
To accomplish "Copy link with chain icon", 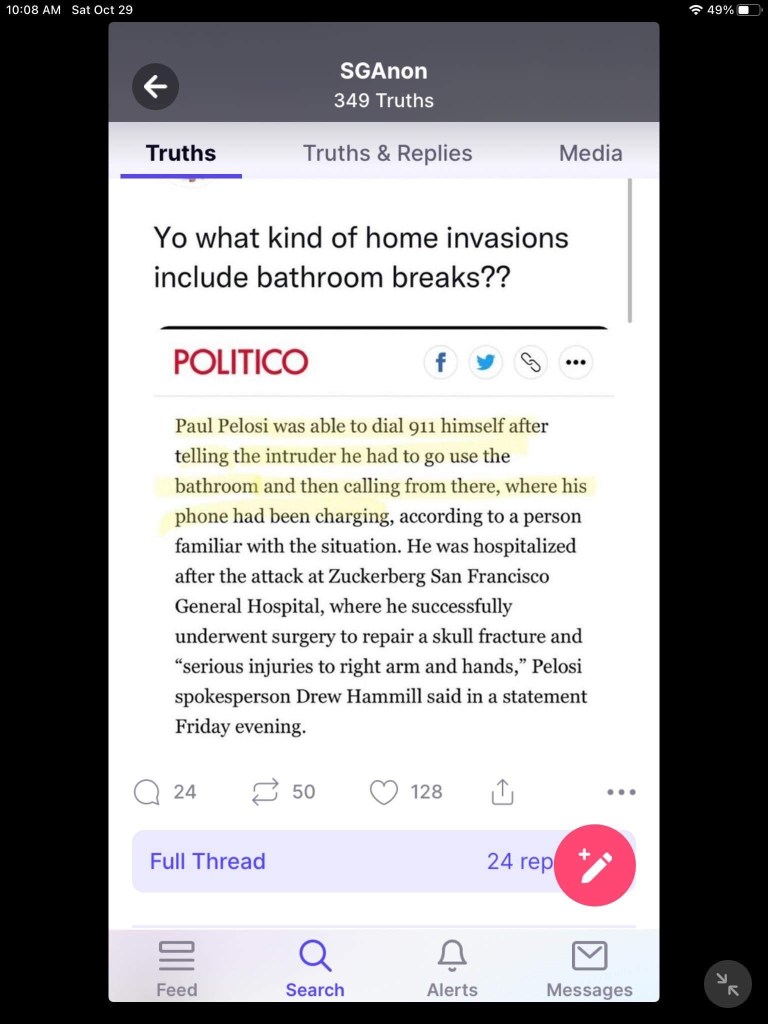I will tap(530, 362).
